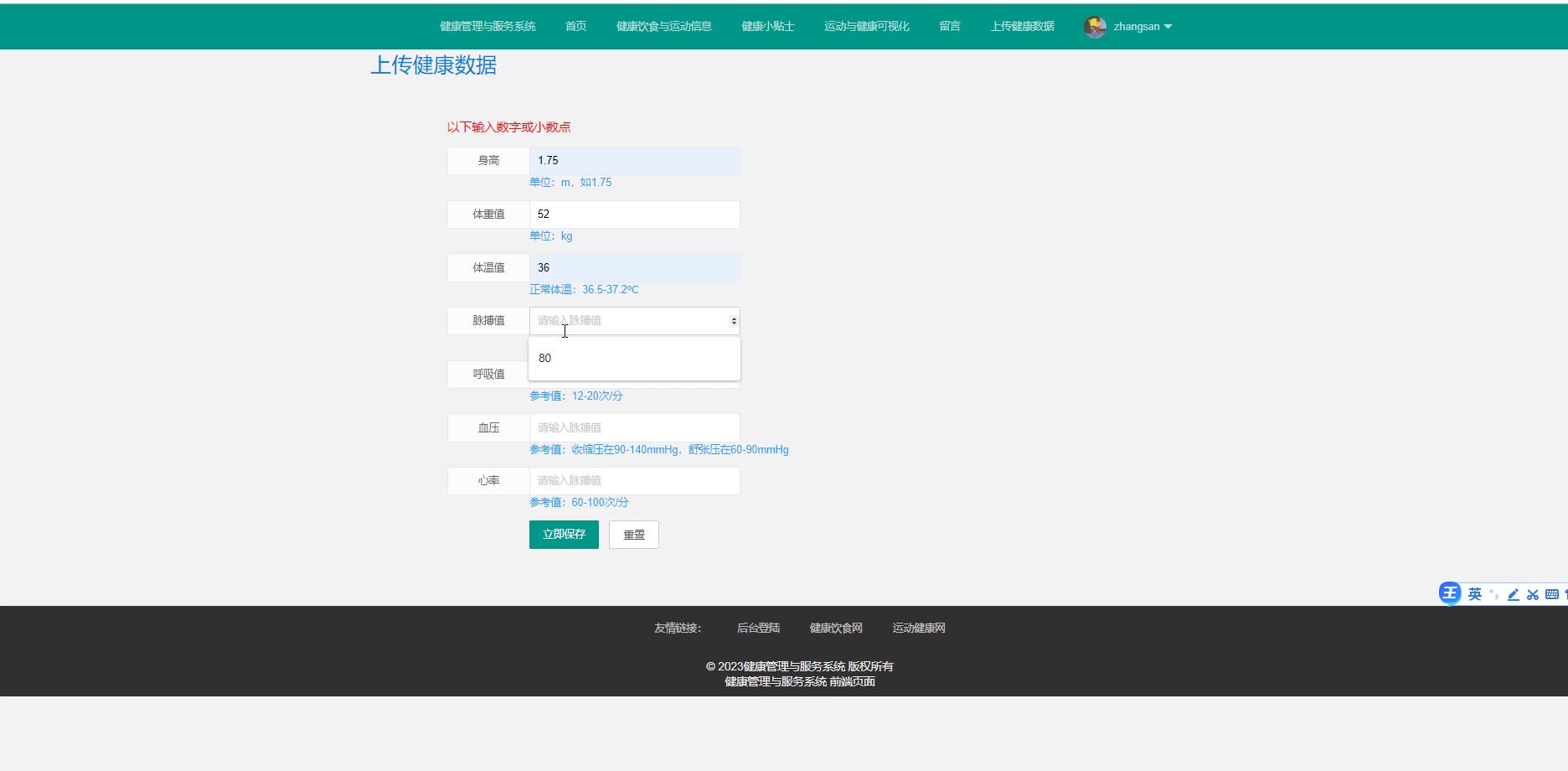Navigate to 运动与健康可视化 page
The width and height of the screenshot is (1568, 771).
[x=867, y=27]
